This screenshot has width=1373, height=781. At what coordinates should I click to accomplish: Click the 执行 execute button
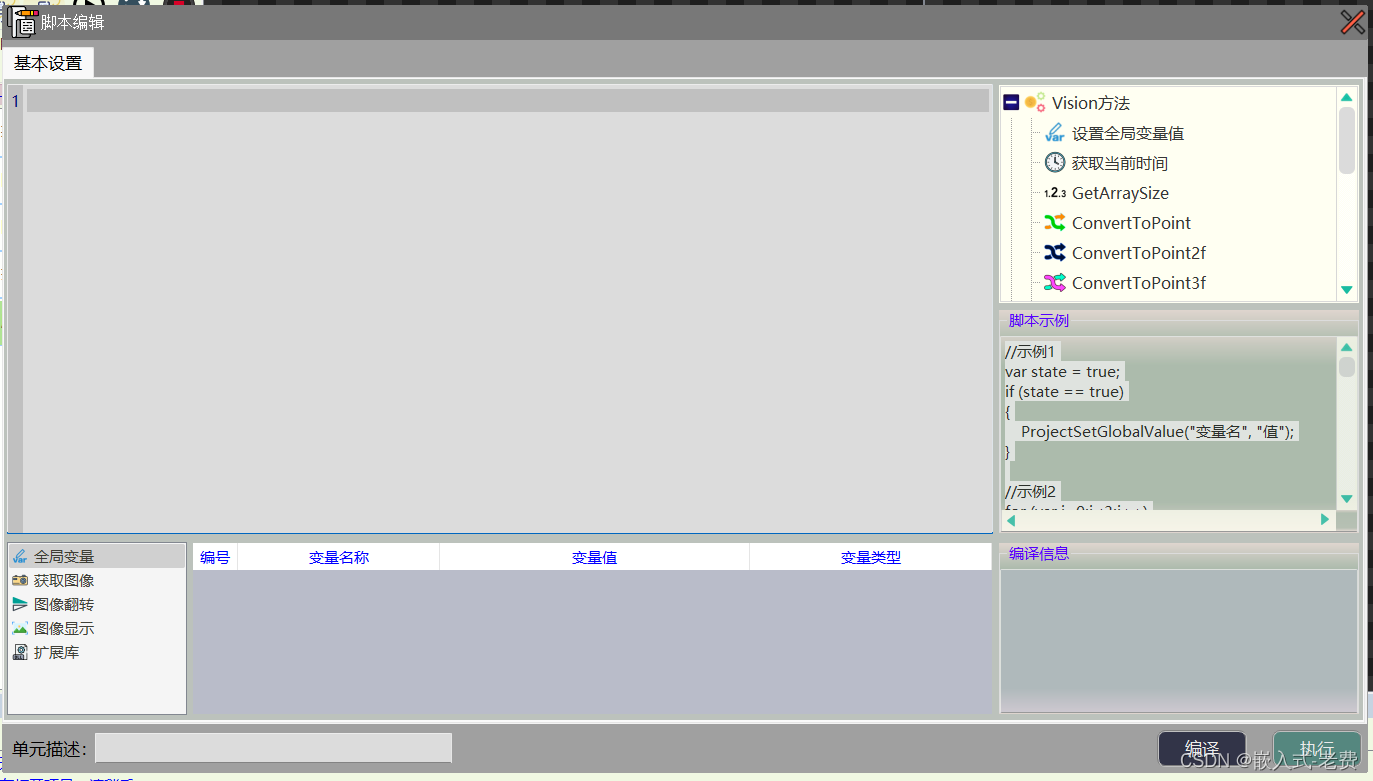point(1317,749)
